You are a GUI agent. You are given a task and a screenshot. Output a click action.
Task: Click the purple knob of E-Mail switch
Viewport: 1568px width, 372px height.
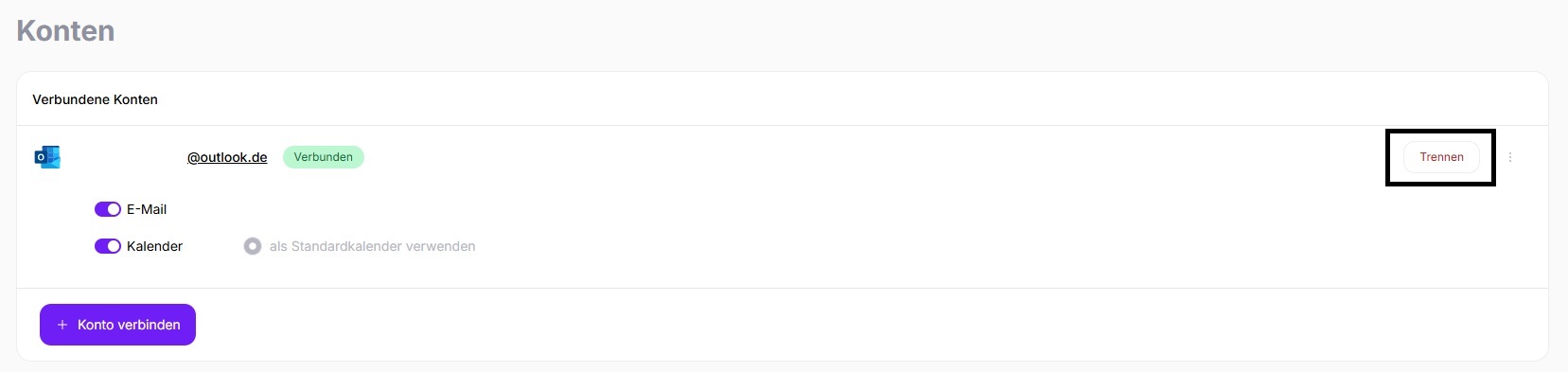pyautogui.click(x=114, y=209)
